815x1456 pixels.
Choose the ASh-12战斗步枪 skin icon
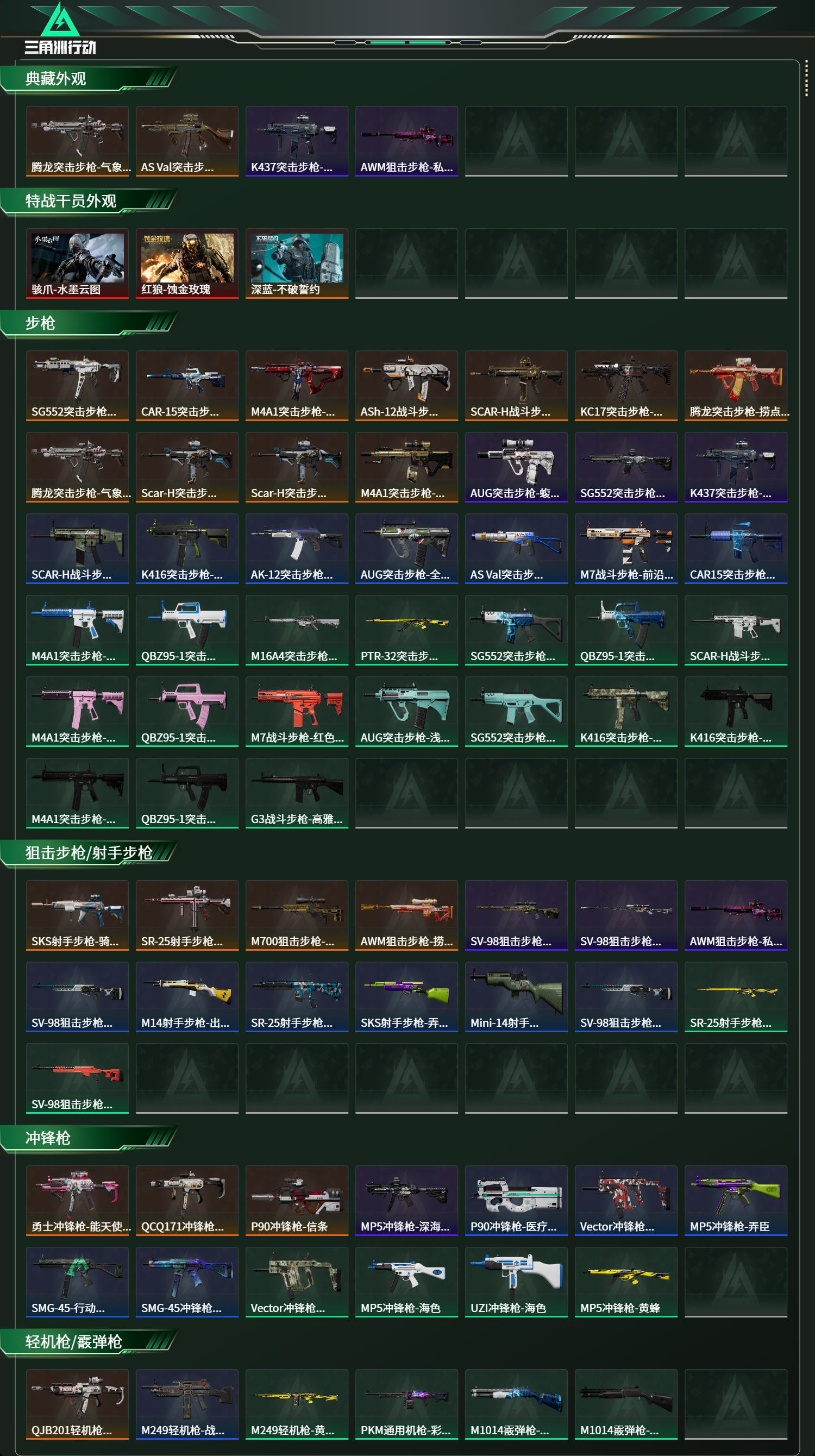pos(406,385)
